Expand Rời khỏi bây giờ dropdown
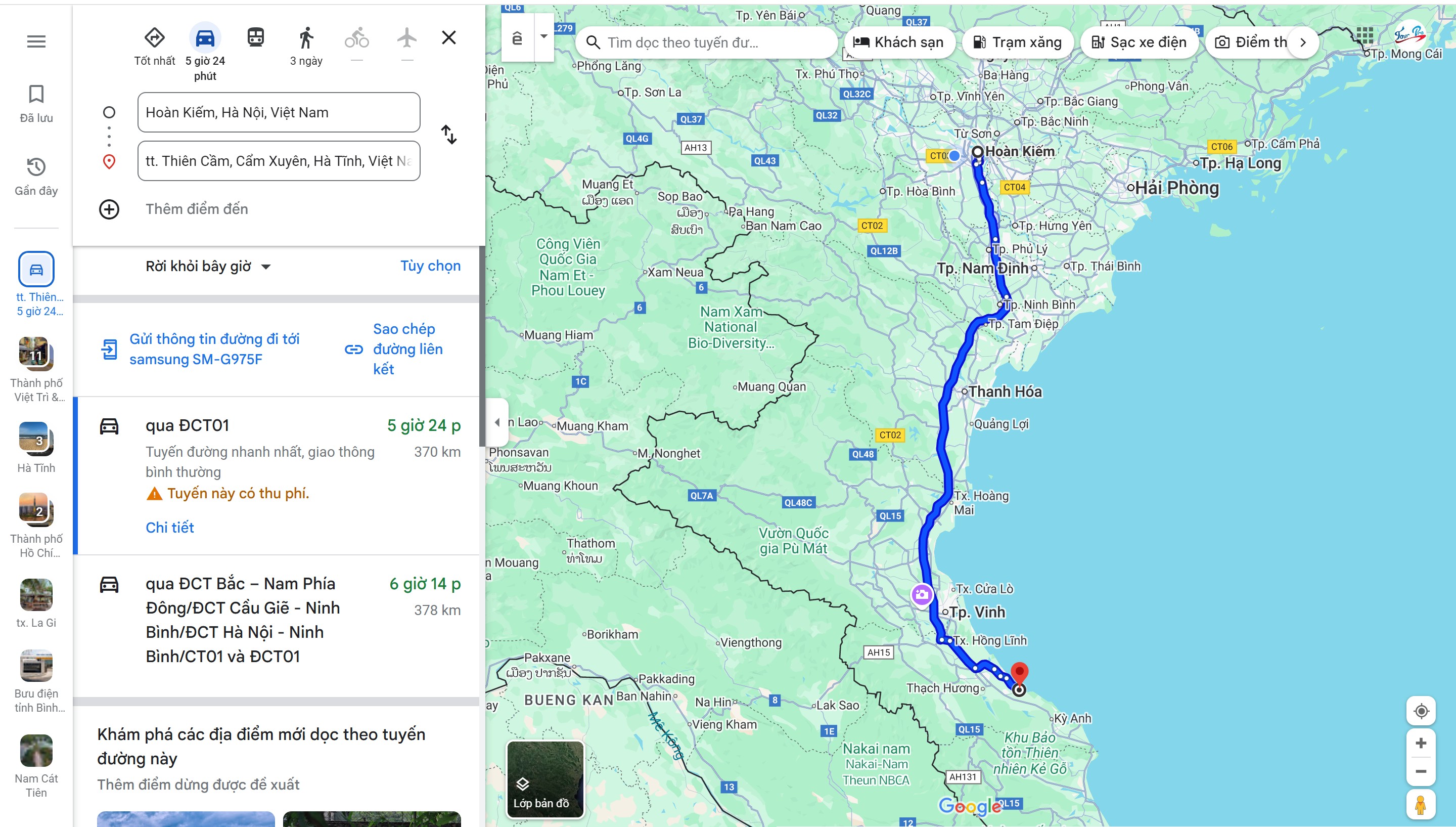This screenshot has height=827, width=1456. point(208,267)
